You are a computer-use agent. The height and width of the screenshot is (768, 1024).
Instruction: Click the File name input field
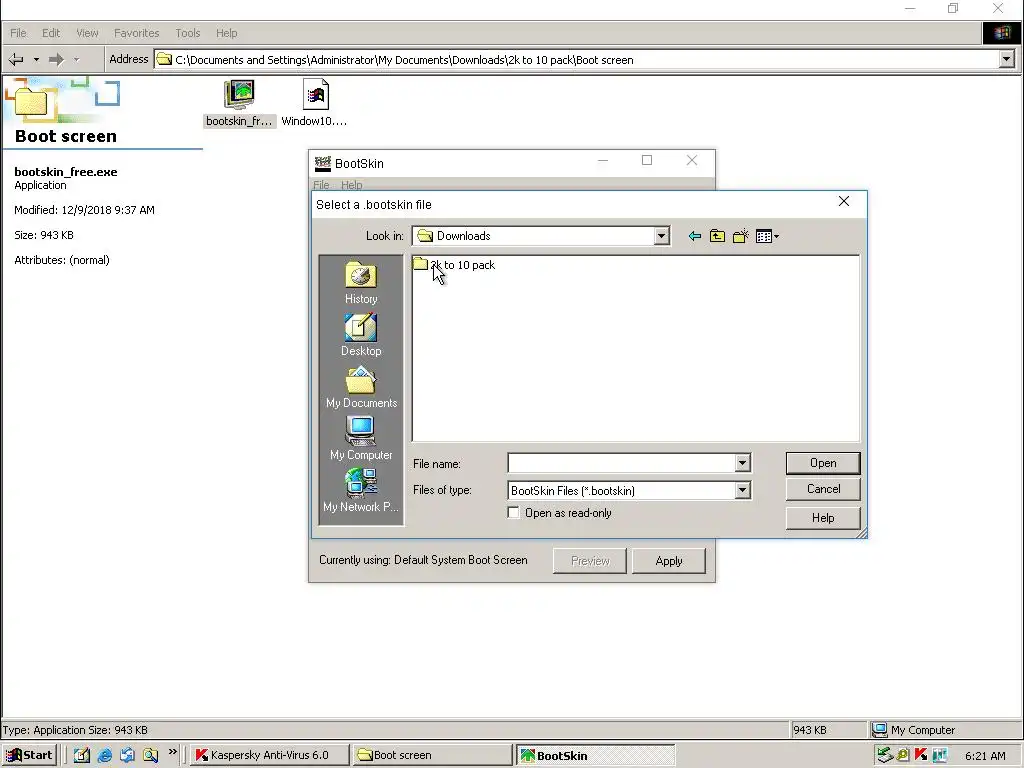tap(621, 463)
